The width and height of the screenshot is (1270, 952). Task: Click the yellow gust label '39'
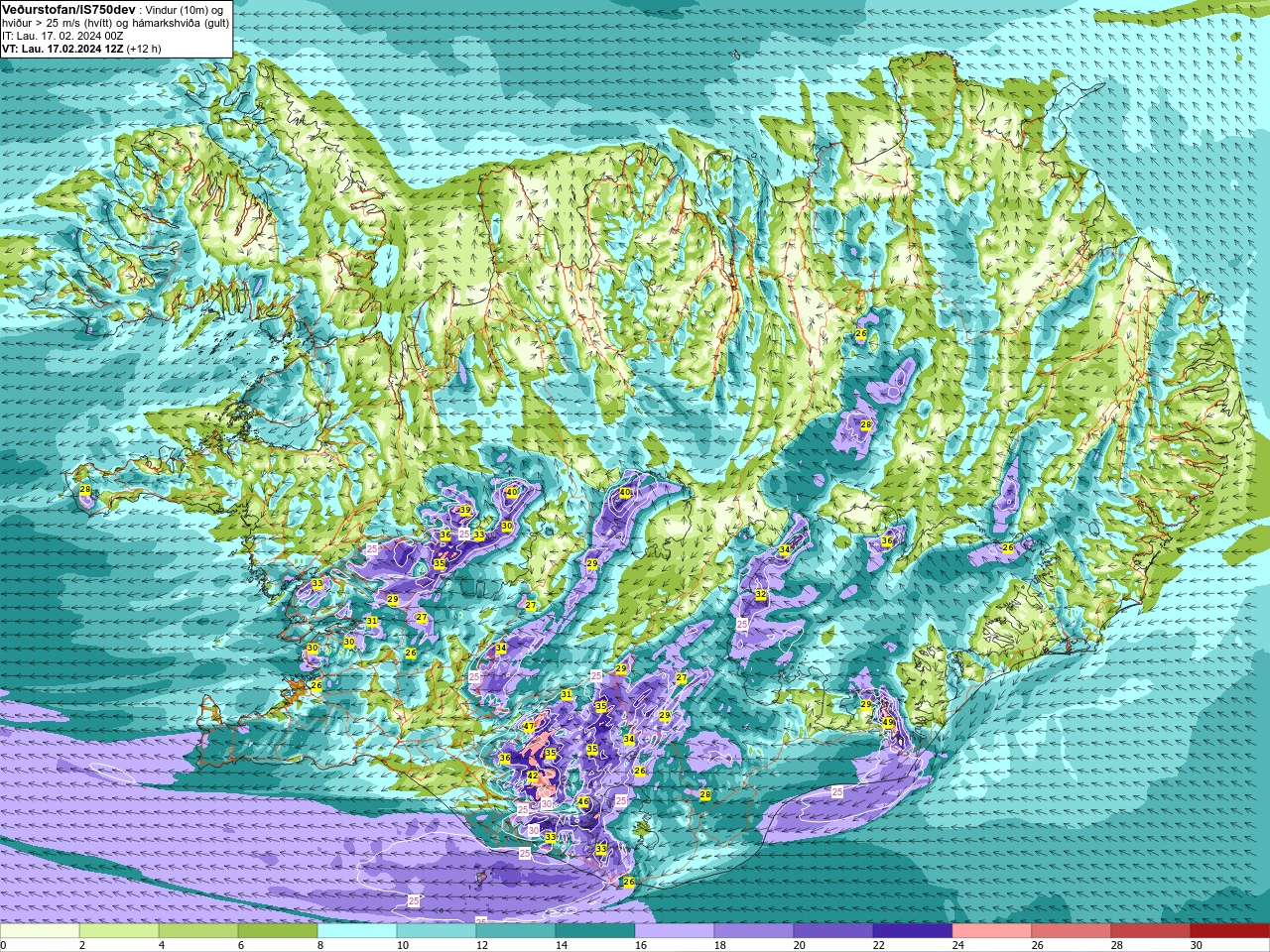tap(464, 511)
